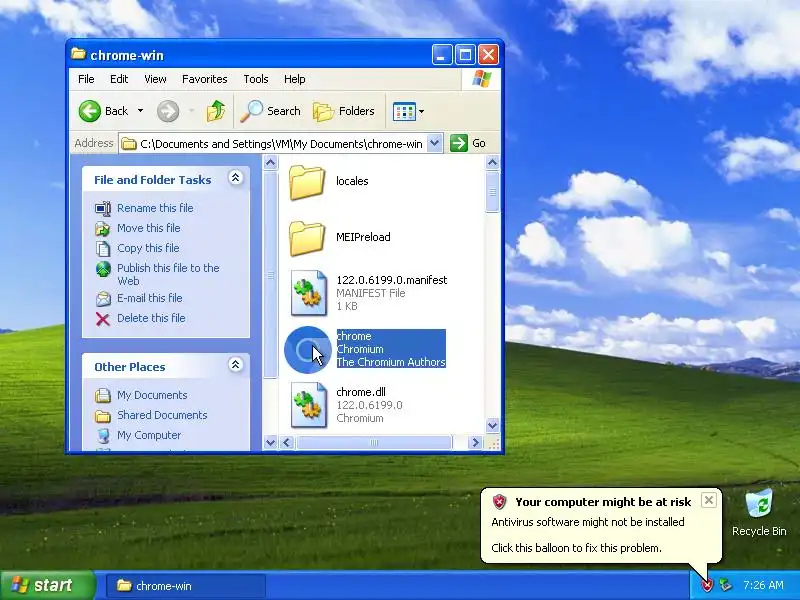Click the red security shield tray icon

pyautogui.click(x=707, y=585)
